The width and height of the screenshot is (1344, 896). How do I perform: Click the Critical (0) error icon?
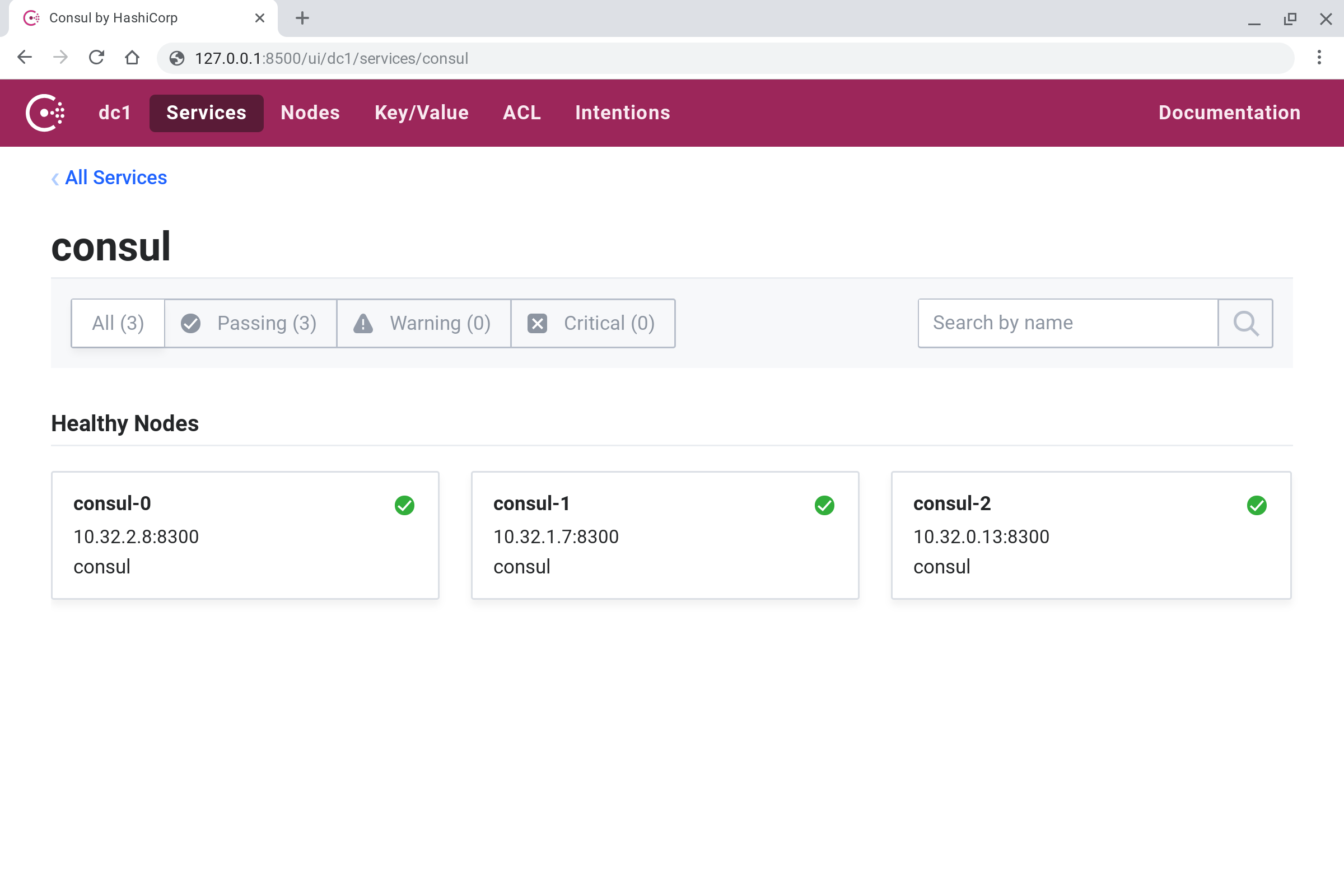pos(536,322)
